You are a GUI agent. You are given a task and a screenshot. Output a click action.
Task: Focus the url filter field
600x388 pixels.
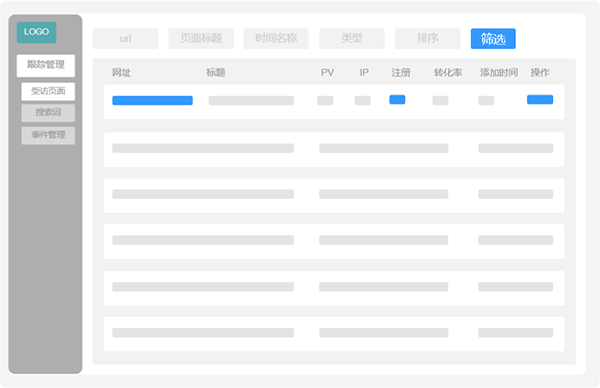[x=125, y=39]
